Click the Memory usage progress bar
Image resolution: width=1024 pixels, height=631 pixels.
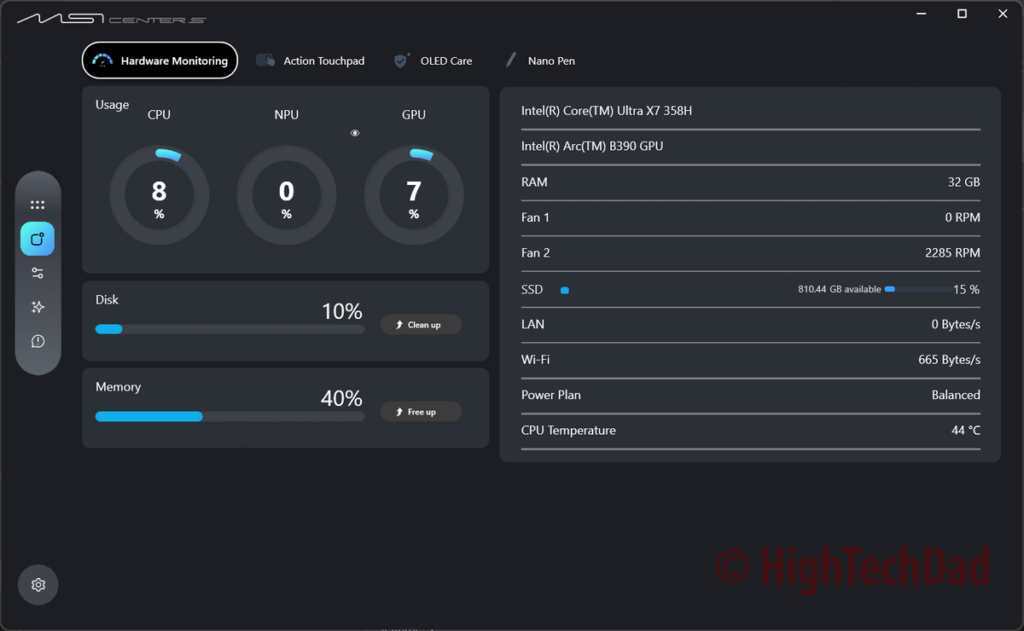pyautogui.click(x=230, y=416)
